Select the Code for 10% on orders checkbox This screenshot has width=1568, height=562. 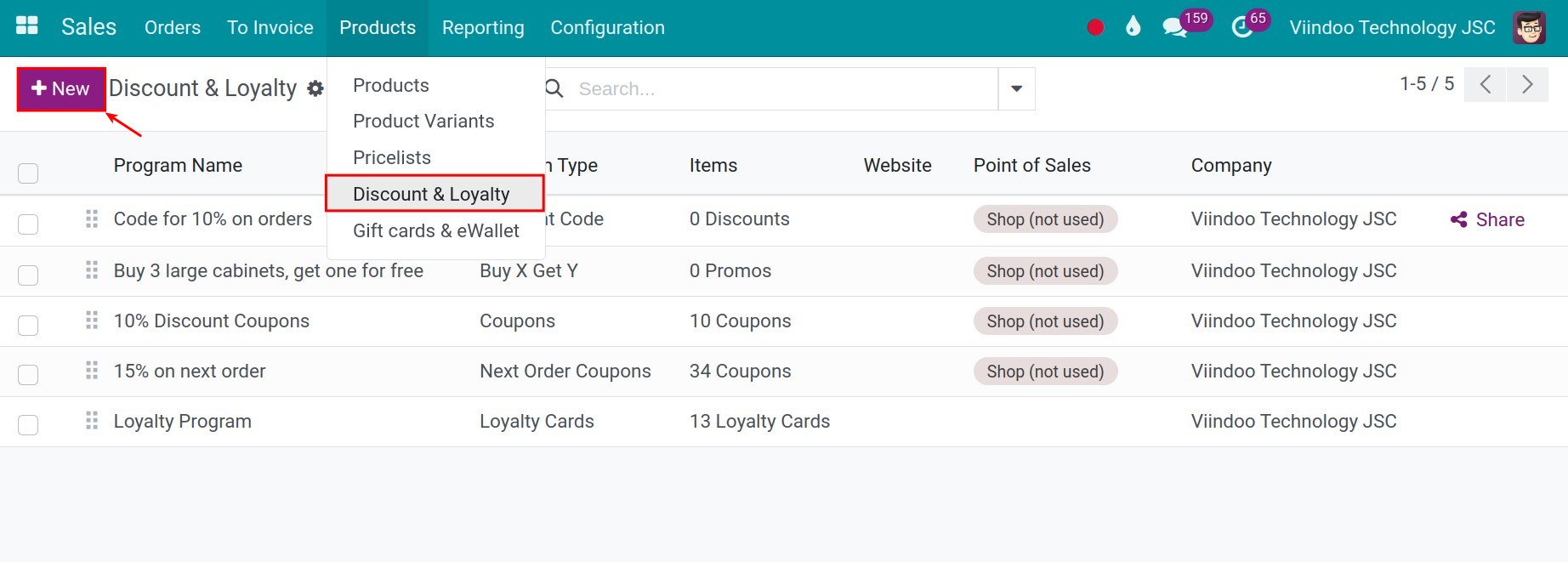tap(28, 224)
